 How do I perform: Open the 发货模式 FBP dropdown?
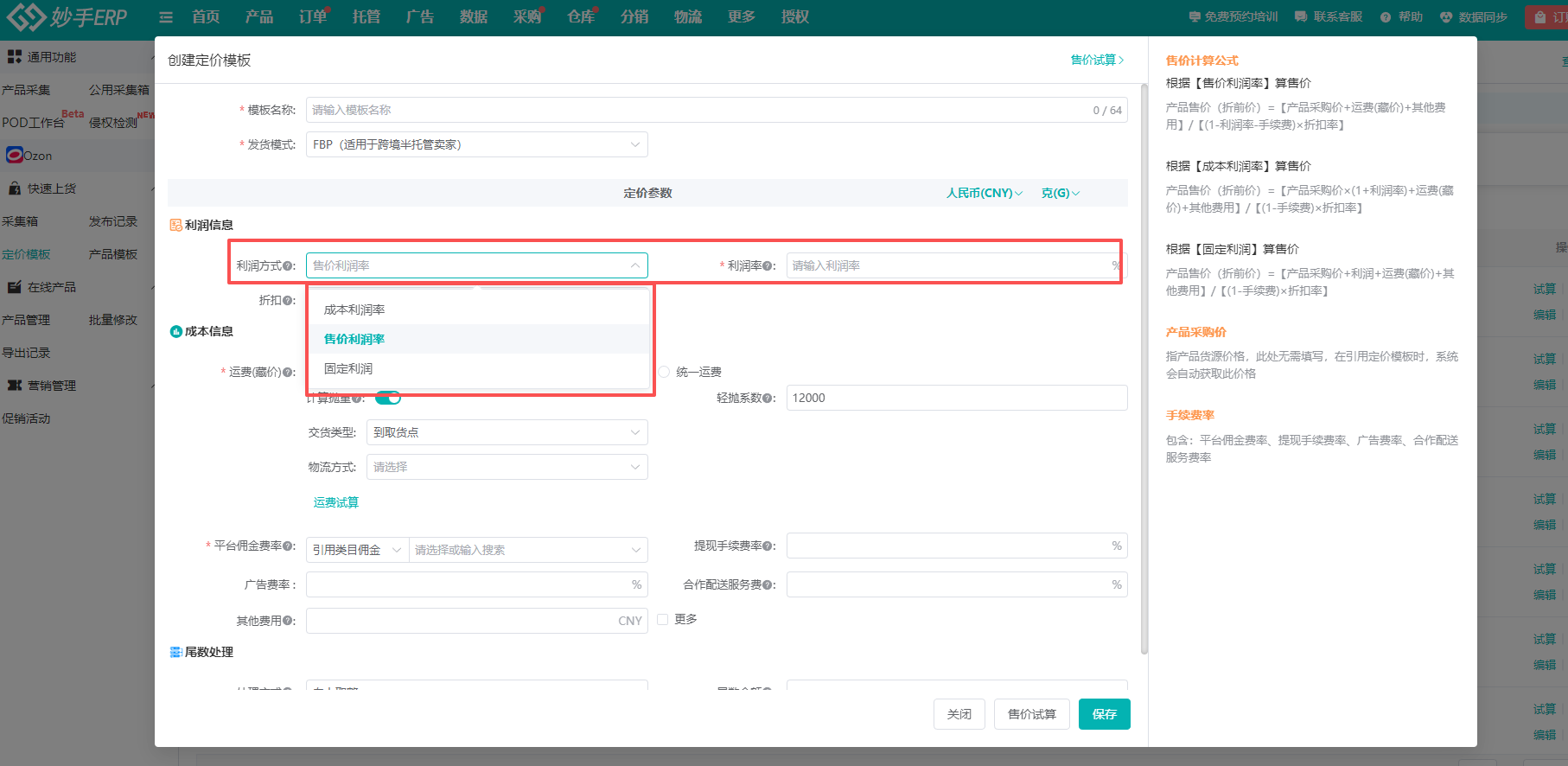point(476,144)
